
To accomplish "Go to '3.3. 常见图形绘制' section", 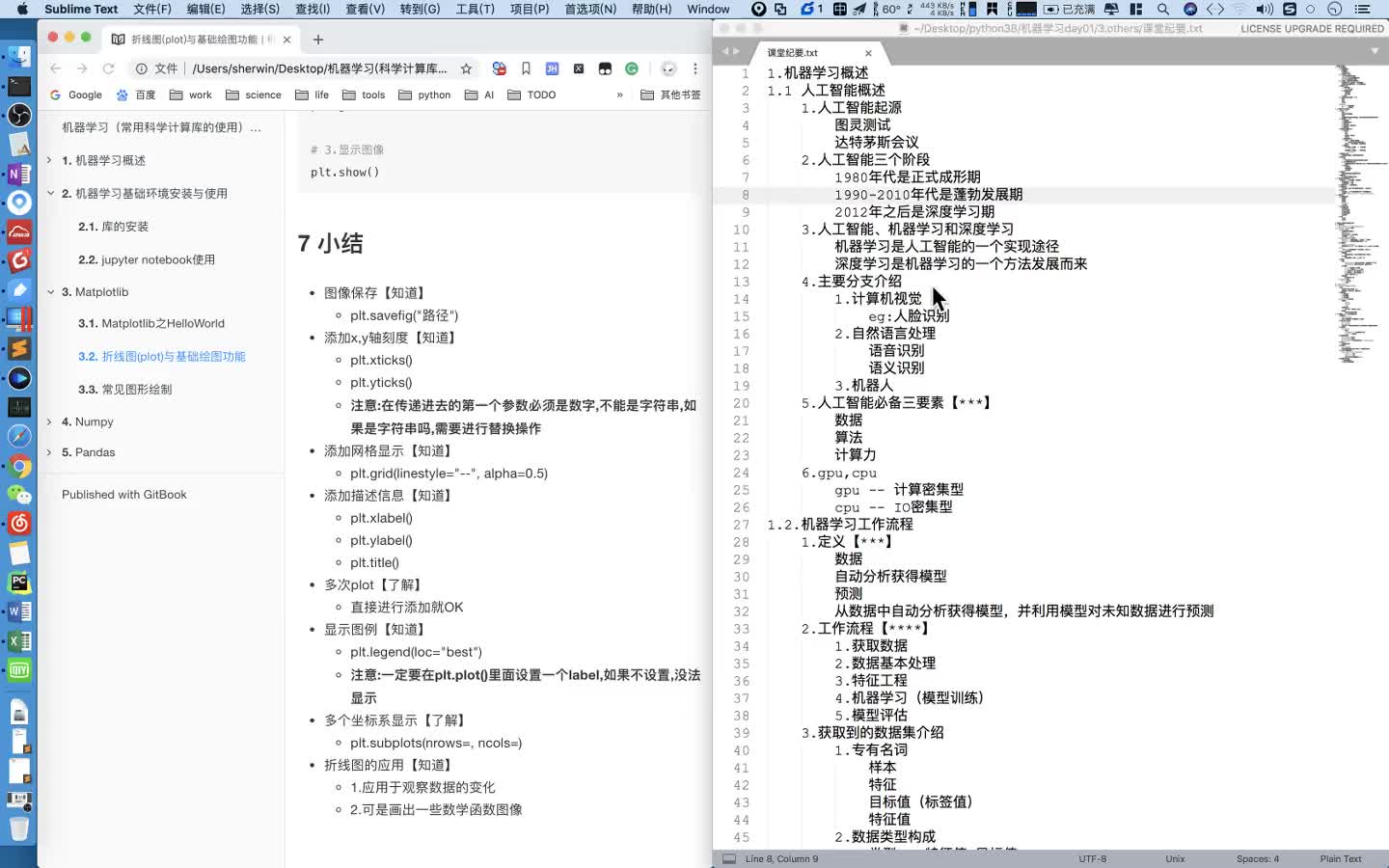I will 124,389.
